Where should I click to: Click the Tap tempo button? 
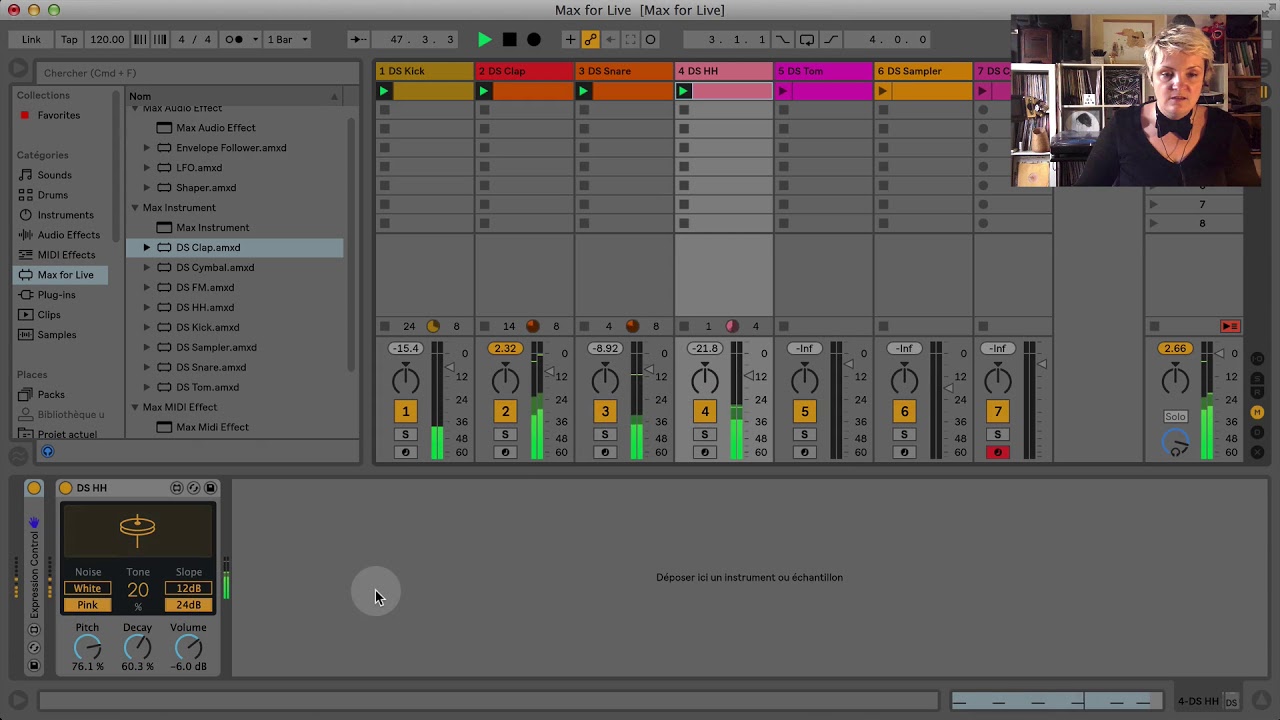click(x=69, y=40)
